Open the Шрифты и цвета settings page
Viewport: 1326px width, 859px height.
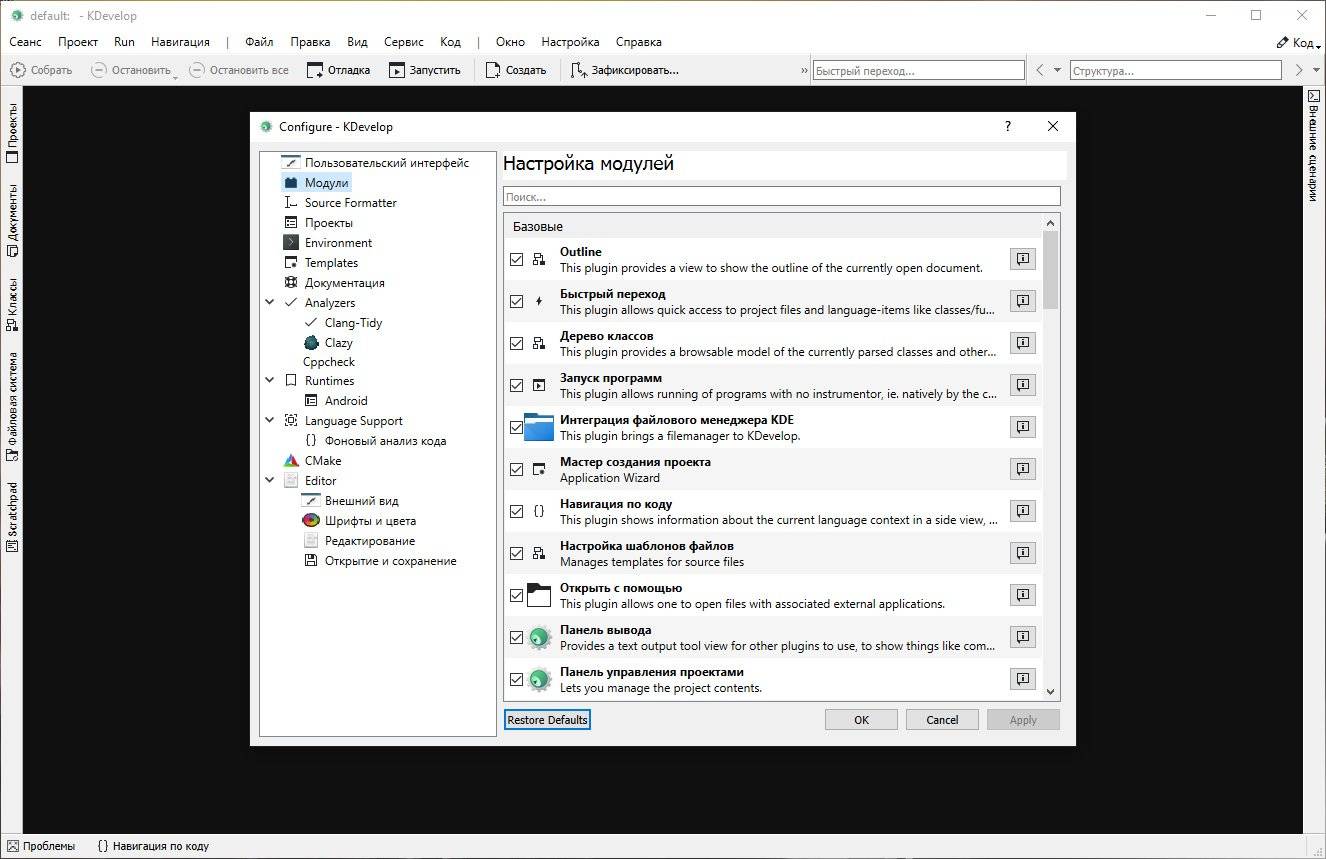coord(358,521)
